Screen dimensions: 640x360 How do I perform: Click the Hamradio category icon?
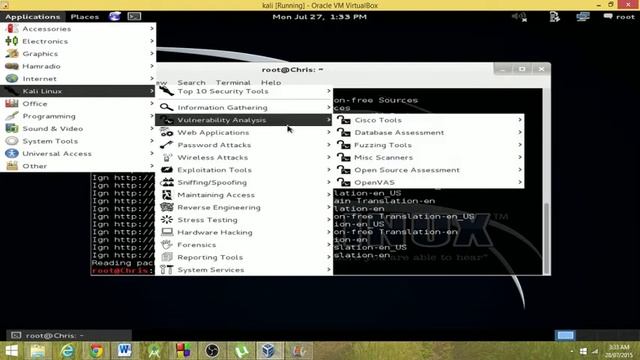12,66
